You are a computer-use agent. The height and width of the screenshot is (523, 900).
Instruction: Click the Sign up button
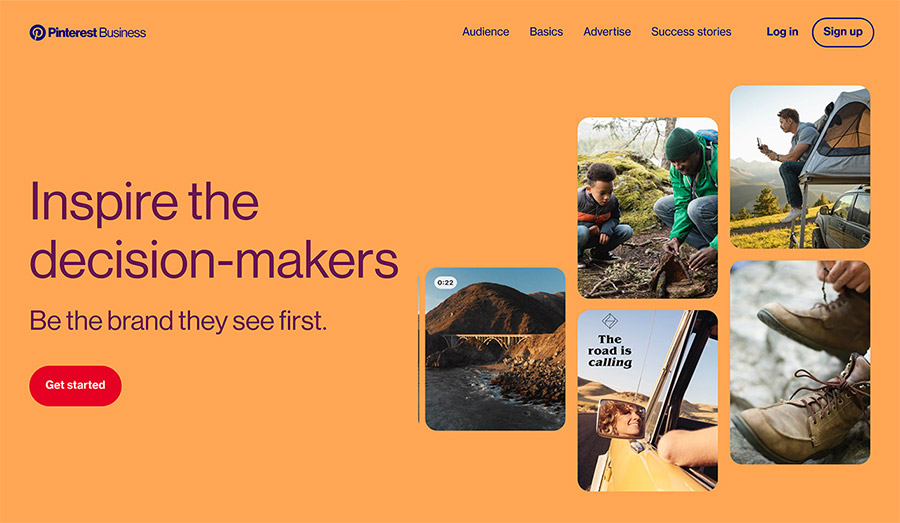(x=843, y=32)
